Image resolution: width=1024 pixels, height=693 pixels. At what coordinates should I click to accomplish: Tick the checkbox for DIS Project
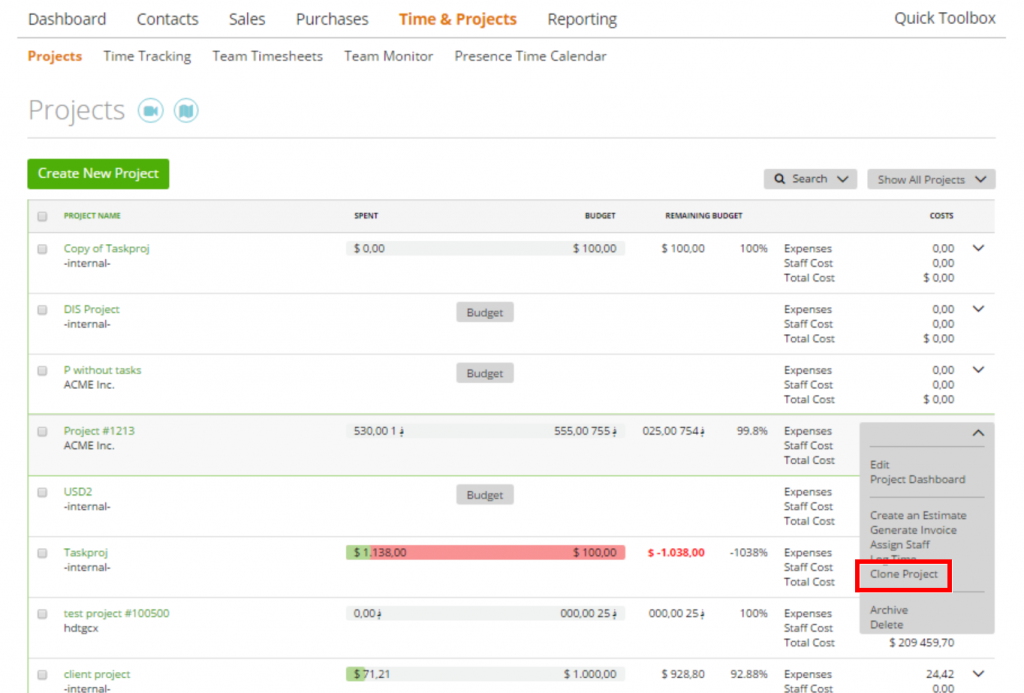tap(41, 309)
